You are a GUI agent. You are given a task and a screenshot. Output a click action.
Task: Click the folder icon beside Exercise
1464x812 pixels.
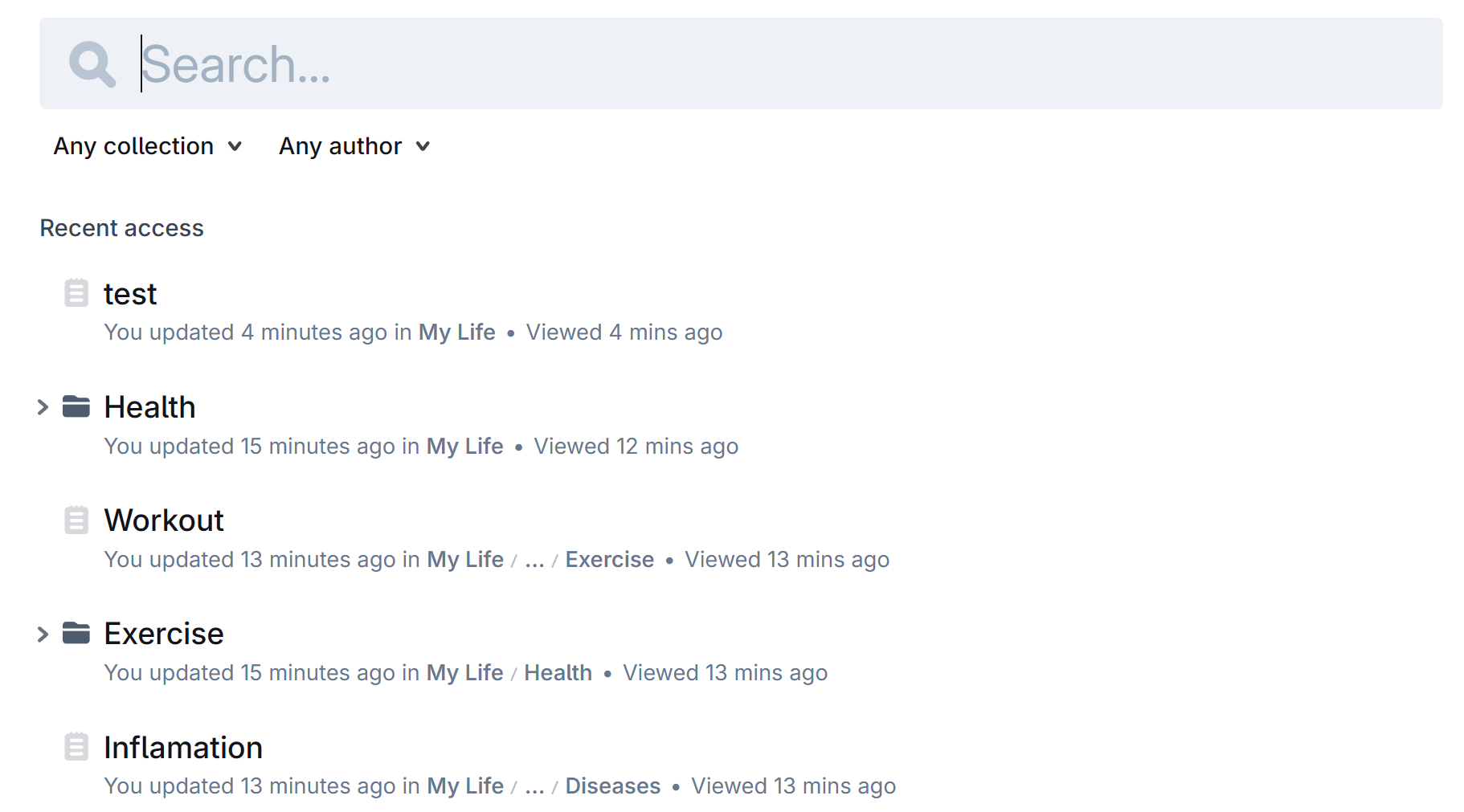[76, 633]
